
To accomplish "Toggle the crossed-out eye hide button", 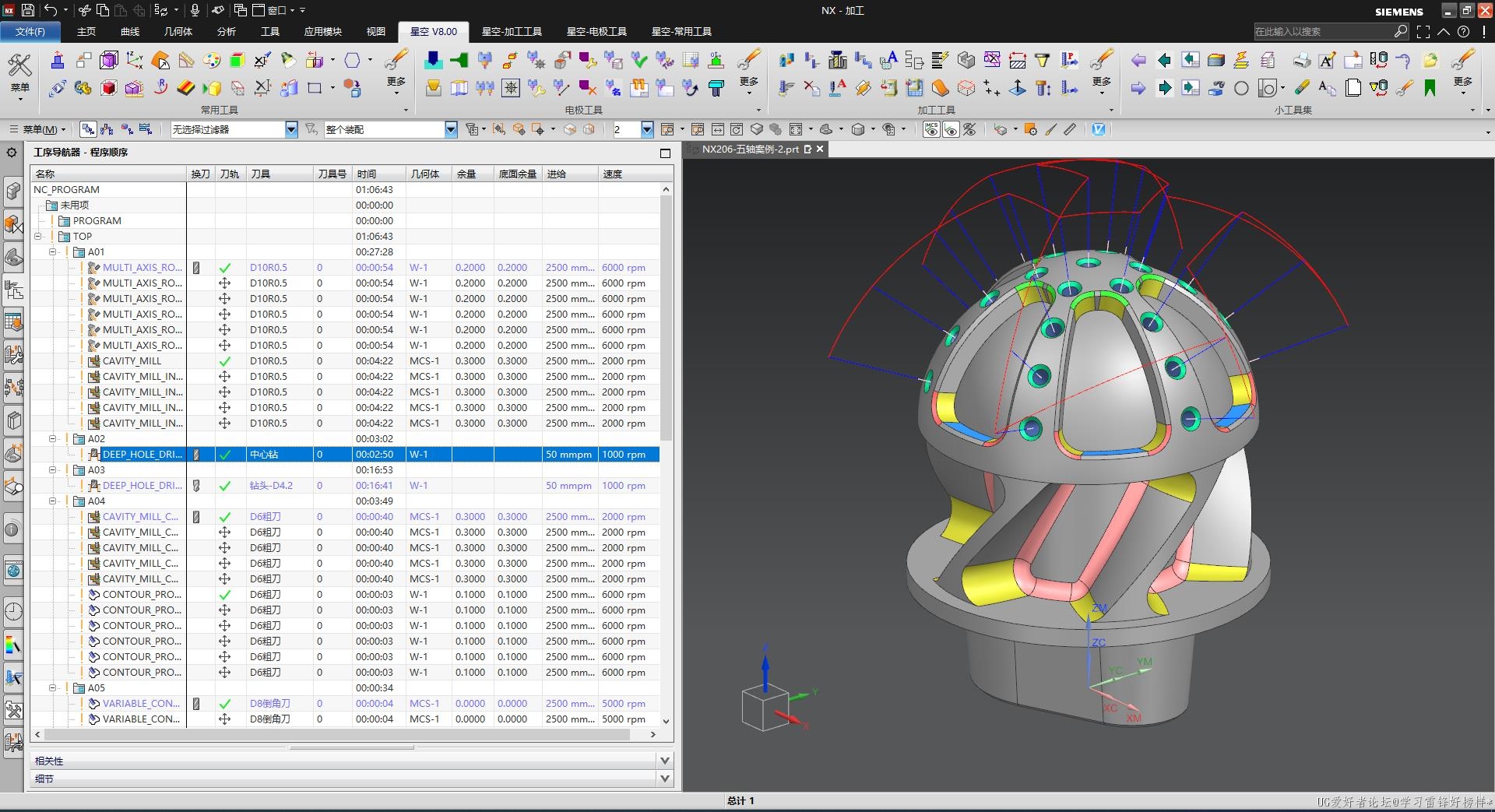I will coord(969,129).
